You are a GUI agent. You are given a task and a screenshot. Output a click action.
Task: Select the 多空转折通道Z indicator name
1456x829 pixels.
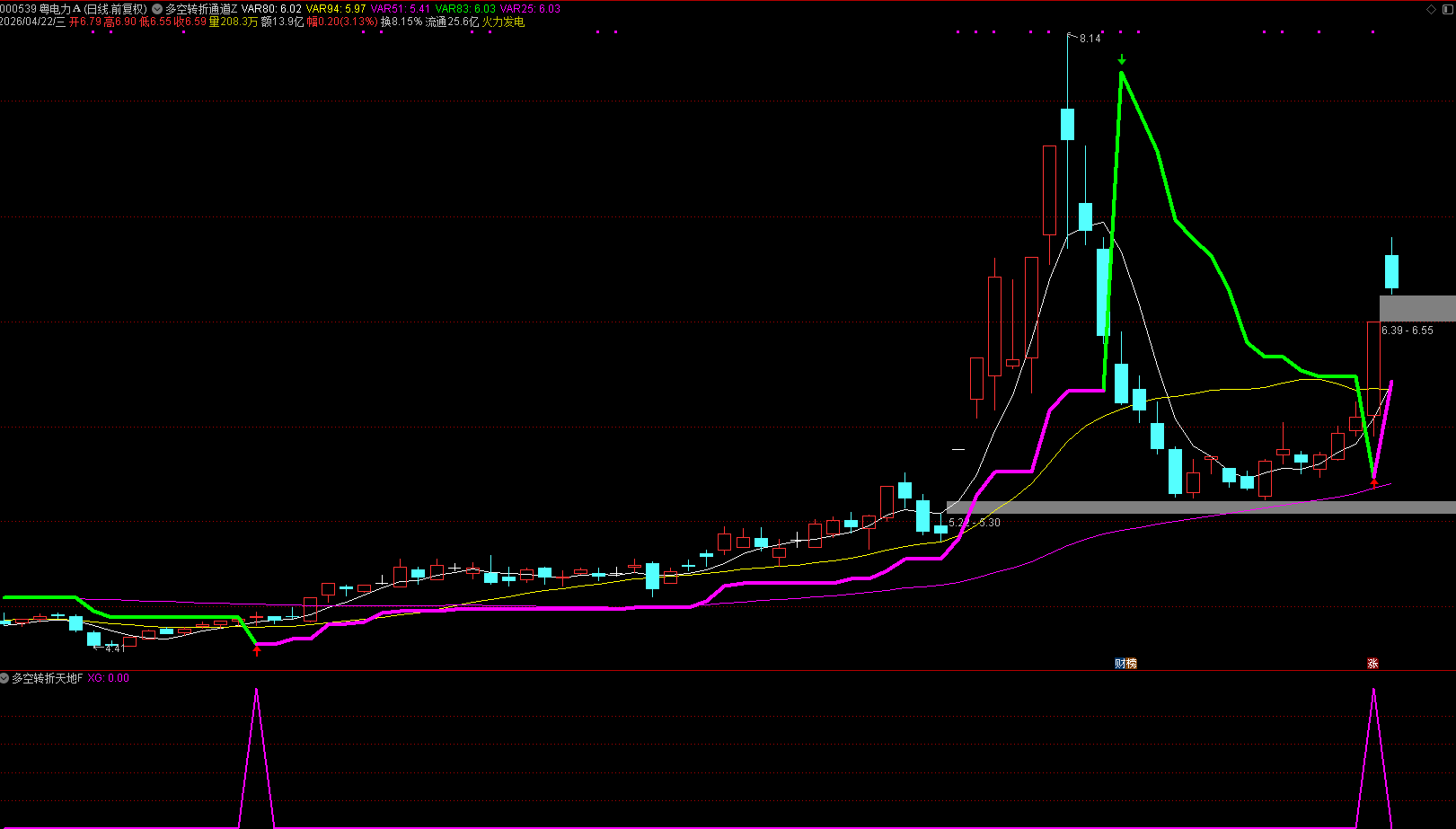[202, 9]
